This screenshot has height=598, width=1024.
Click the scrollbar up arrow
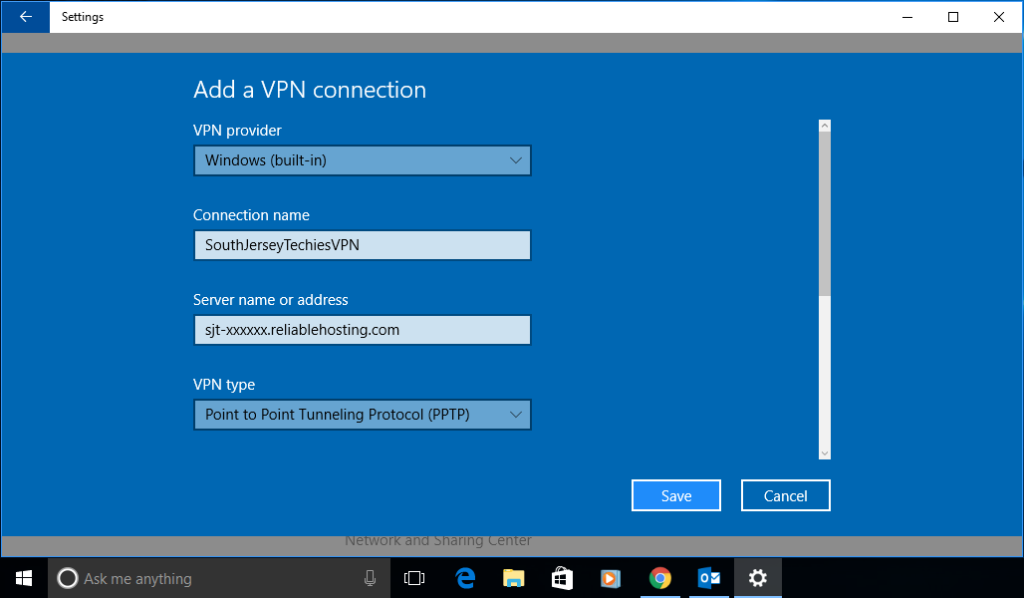pos(825,126)
